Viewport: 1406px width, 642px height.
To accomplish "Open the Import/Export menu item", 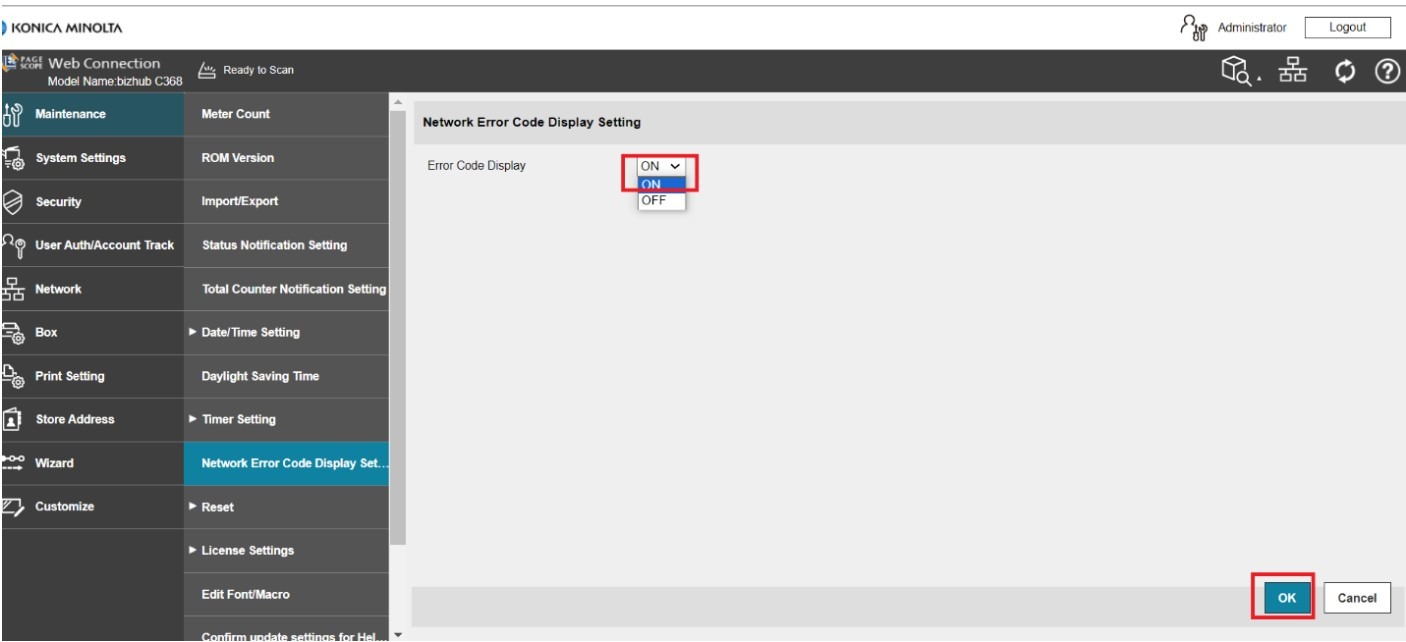I will point(240,201).
